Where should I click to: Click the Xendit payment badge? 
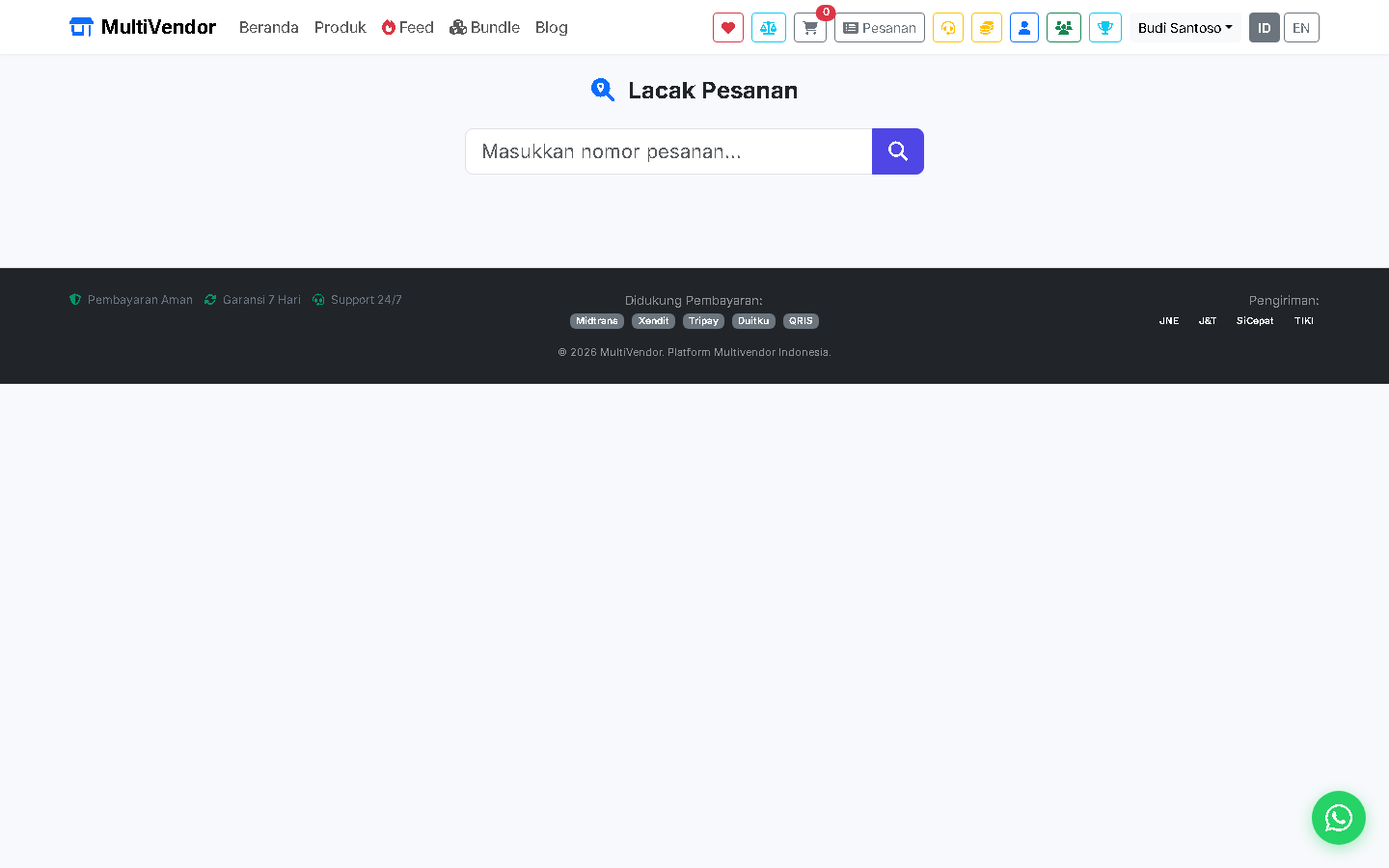(653, 321)
